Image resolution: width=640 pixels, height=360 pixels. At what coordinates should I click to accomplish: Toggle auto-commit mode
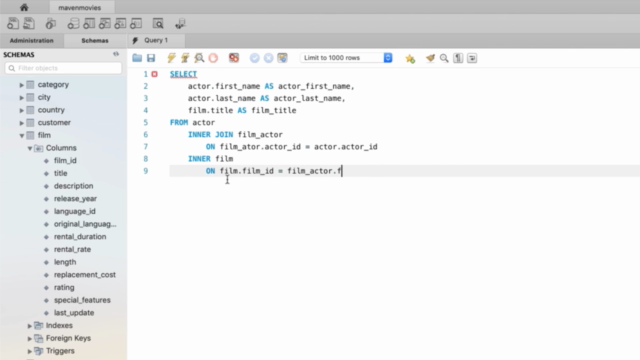click(282, 58)
